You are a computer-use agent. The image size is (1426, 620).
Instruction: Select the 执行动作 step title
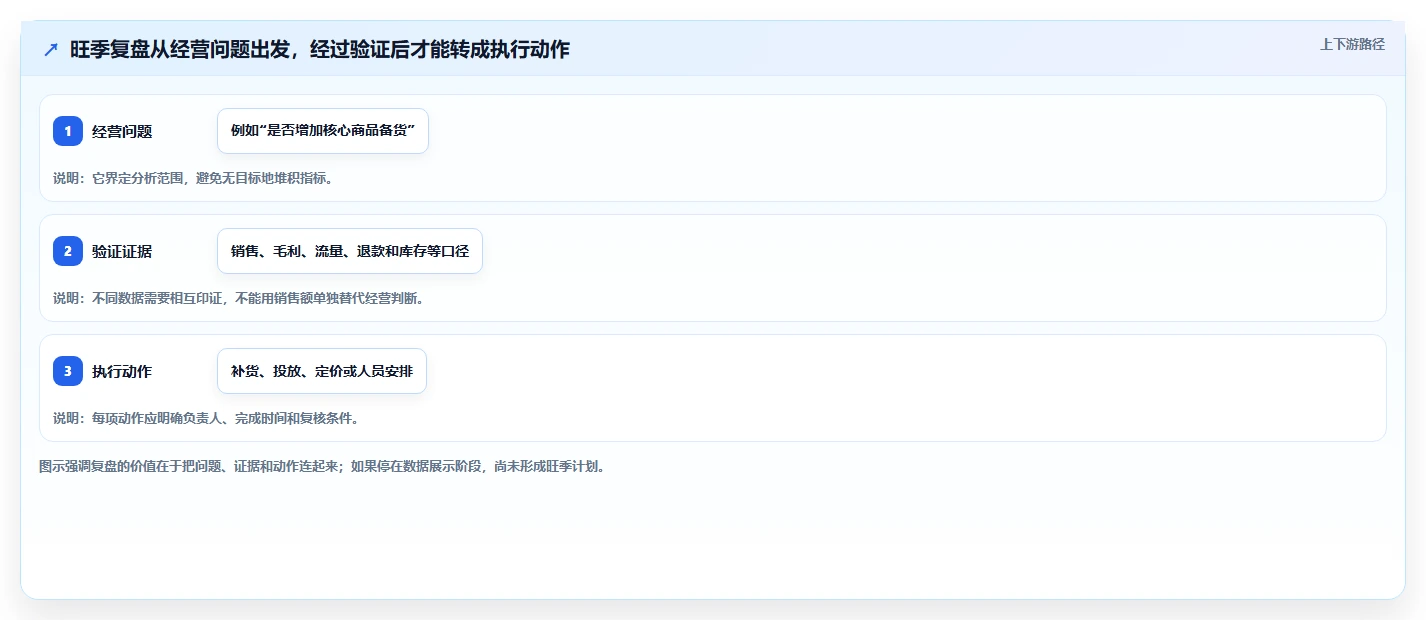coord(122,371)
